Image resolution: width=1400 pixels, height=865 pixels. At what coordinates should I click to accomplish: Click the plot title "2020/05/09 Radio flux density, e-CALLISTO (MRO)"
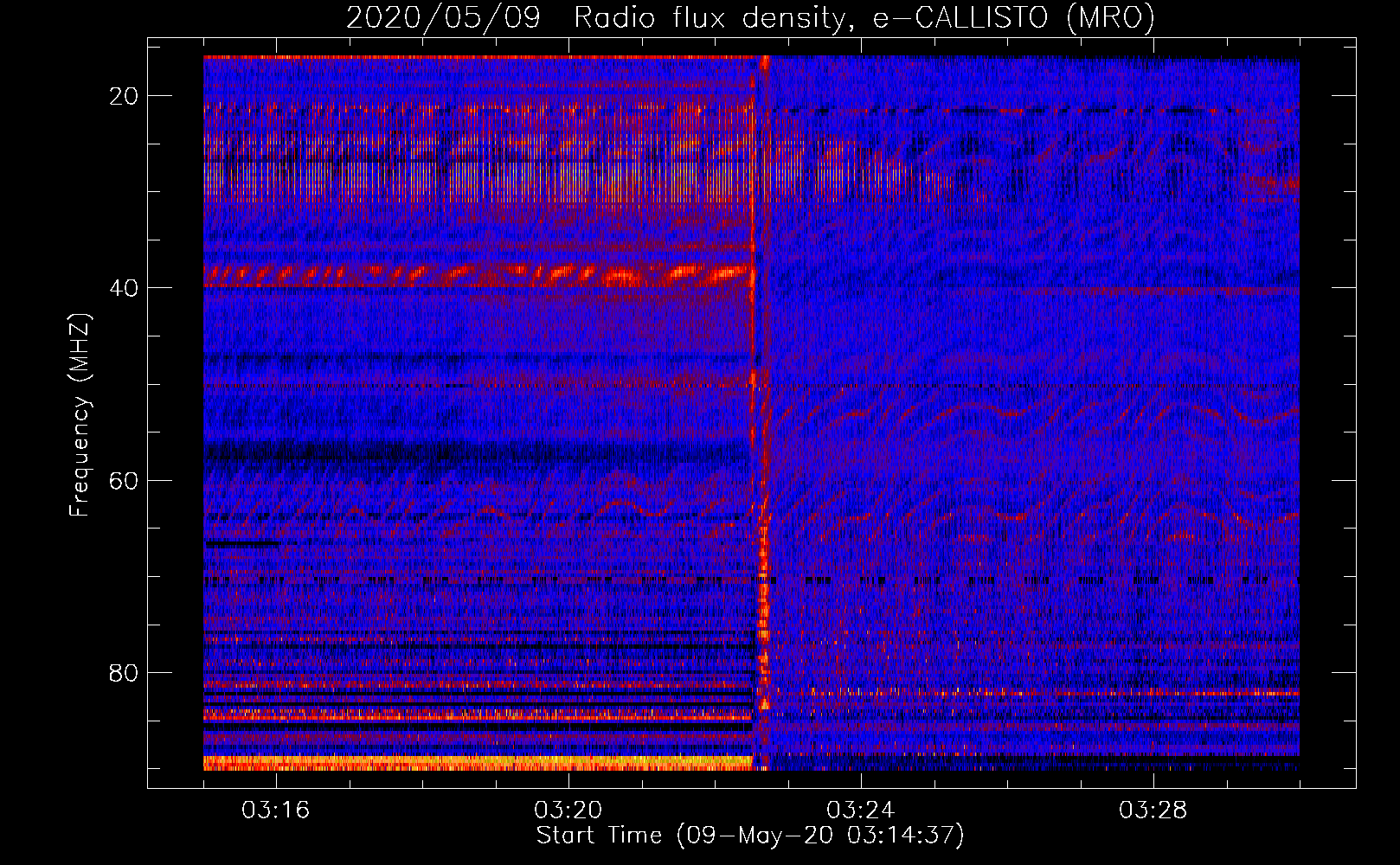coord(750,18)
